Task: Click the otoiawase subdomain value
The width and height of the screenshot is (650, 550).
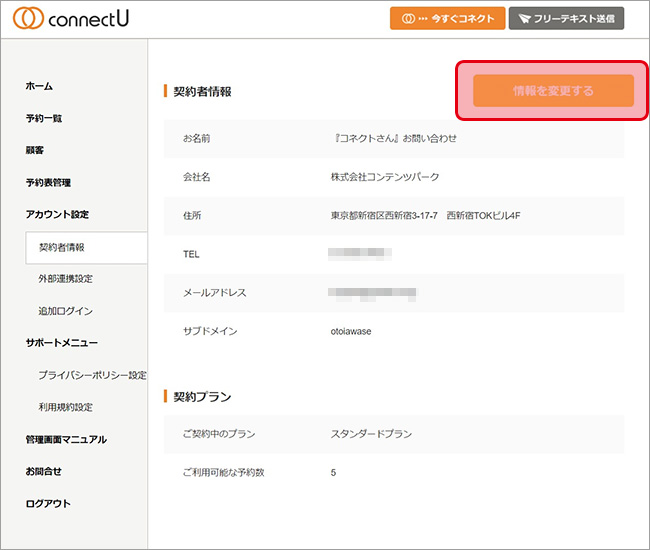Action: point(351,331)
